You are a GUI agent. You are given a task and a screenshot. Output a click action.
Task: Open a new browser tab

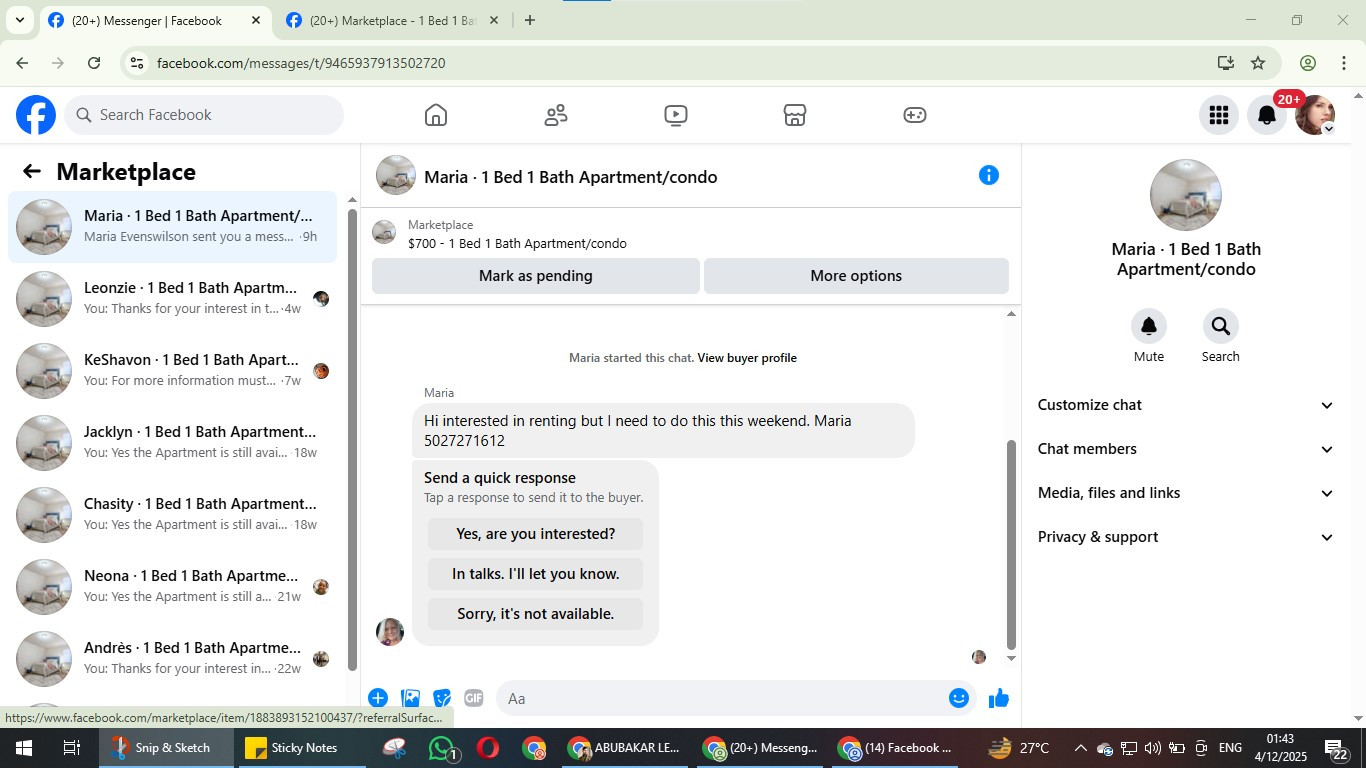point(530,20)
